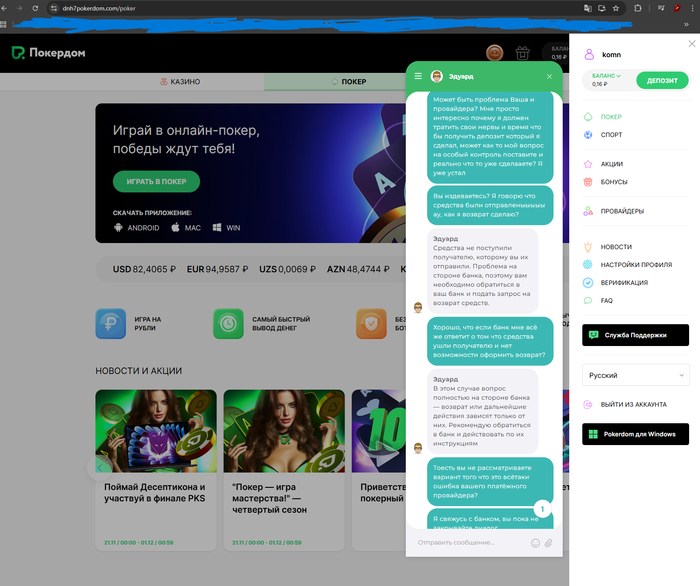Screen dimensions: 700x586
Task: Bookmark page with the star icon
Action: pos(616,8)
